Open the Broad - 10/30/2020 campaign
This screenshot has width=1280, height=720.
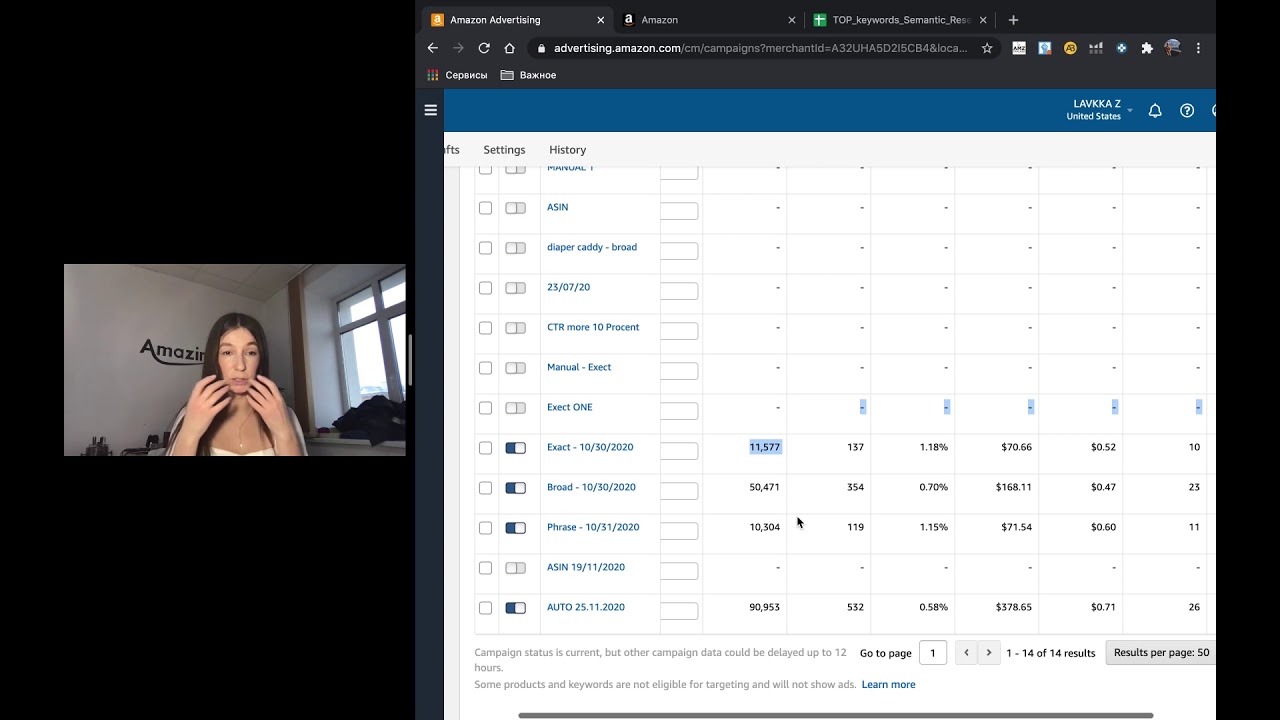591,487
